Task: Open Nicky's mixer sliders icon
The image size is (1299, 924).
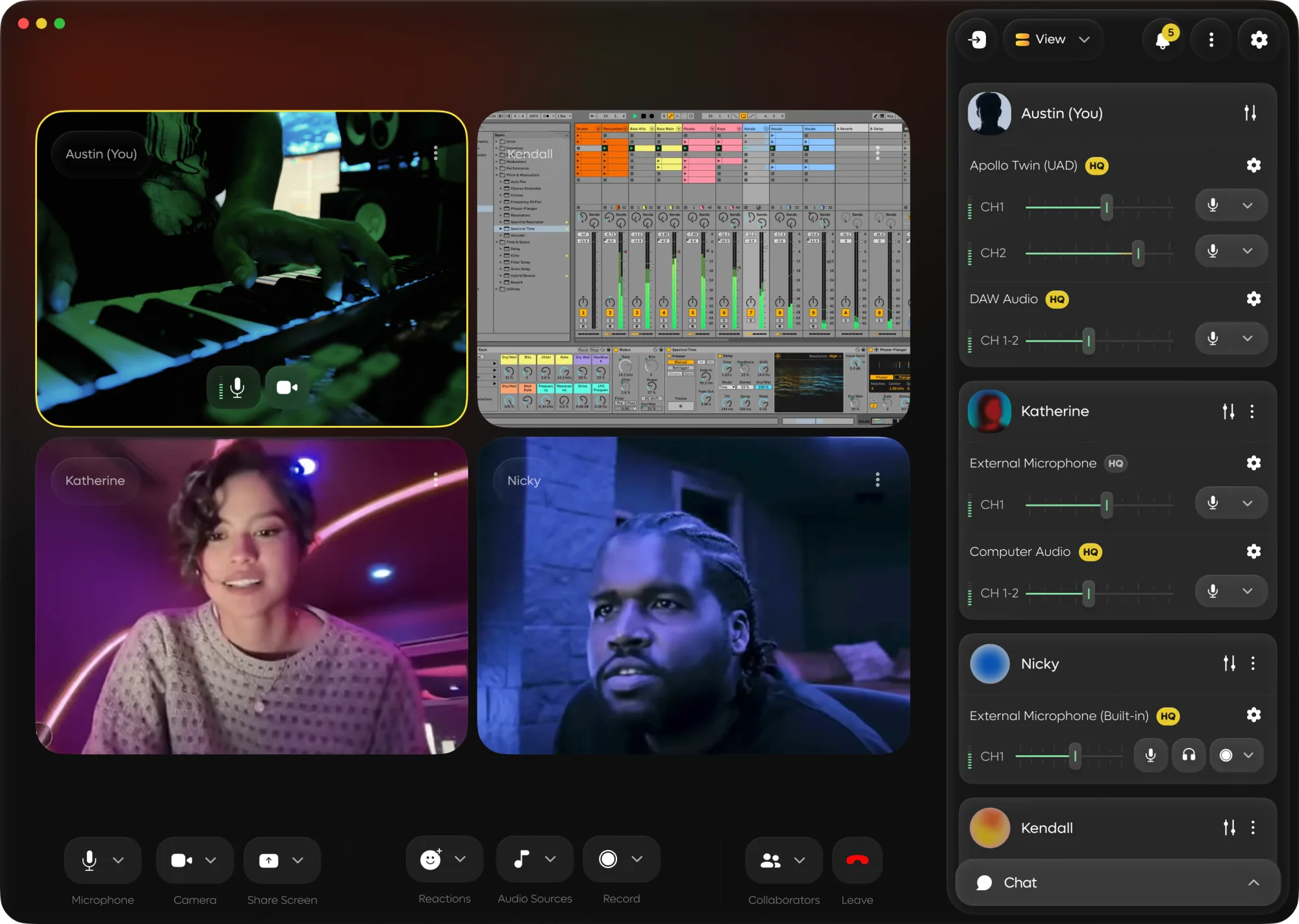Action: coord(1229,663)
